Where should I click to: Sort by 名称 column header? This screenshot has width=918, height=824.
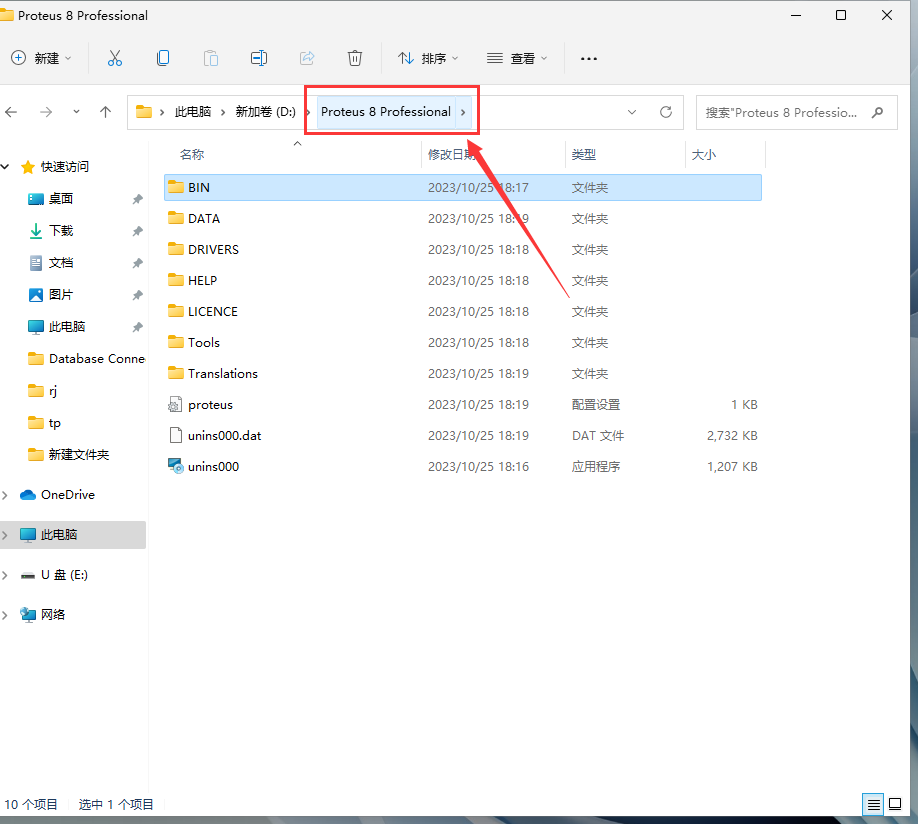click(x=192, y=155)
